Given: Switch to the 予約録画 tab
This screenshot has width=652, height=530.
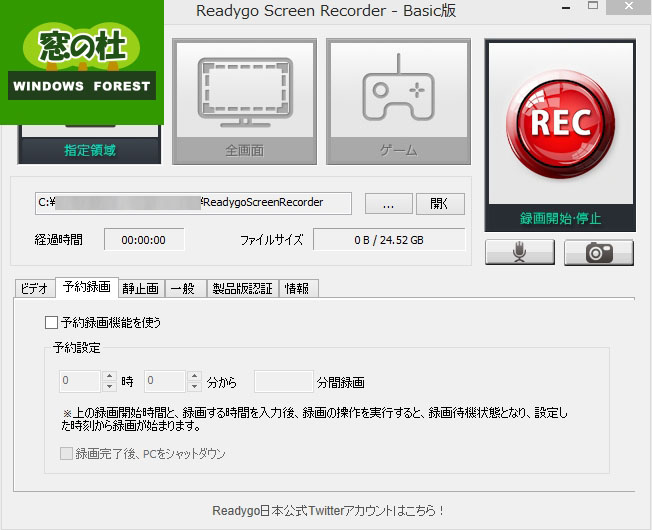Looking at the screenshot, I should click(87, 287).
